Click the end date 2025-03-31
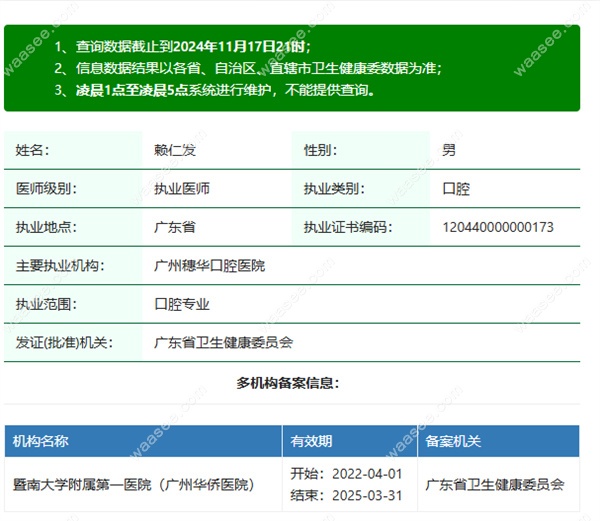This screenshot has width=600, height=521. (367, 495)
